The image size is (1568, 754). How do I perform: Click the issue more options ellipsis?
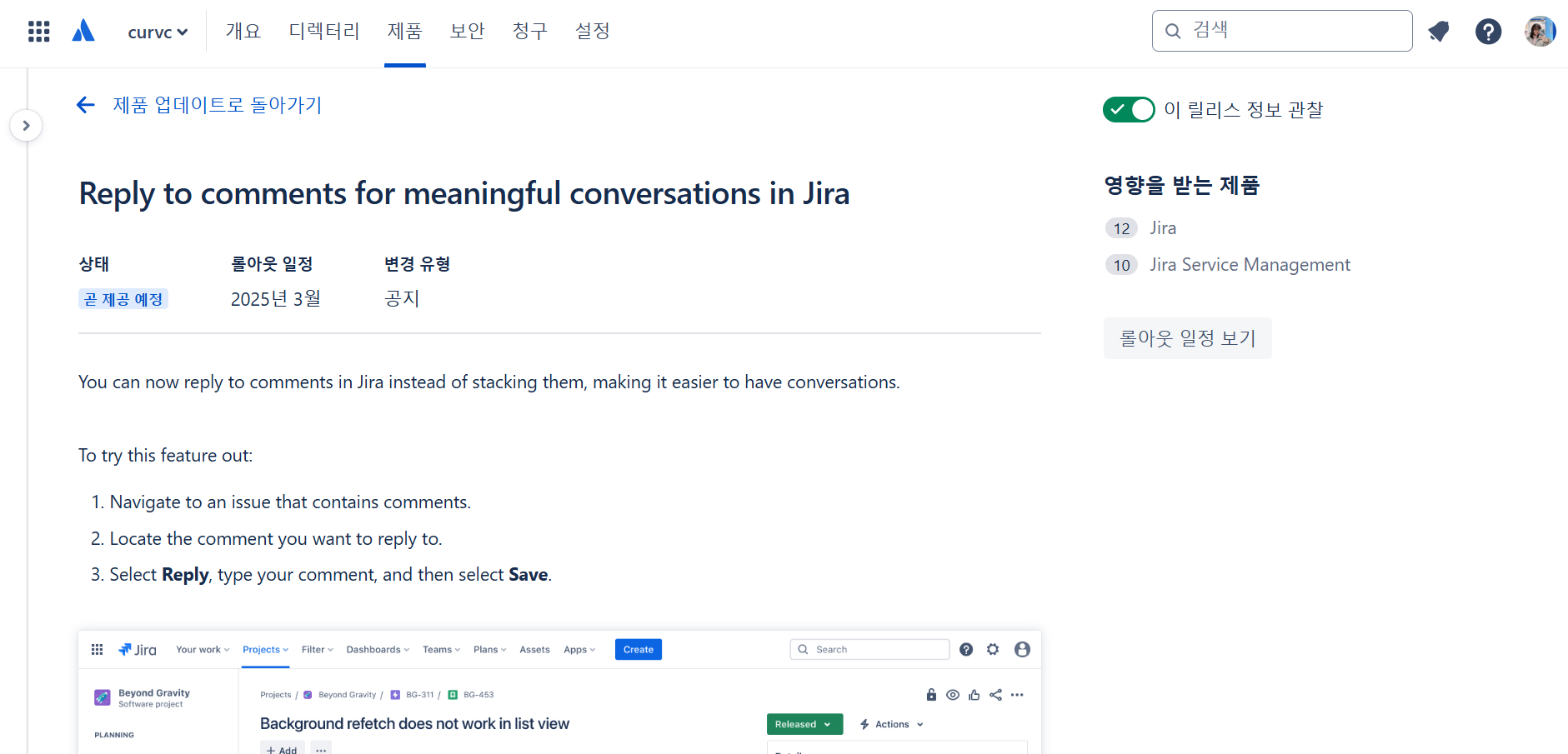[x=1018, y=695]
